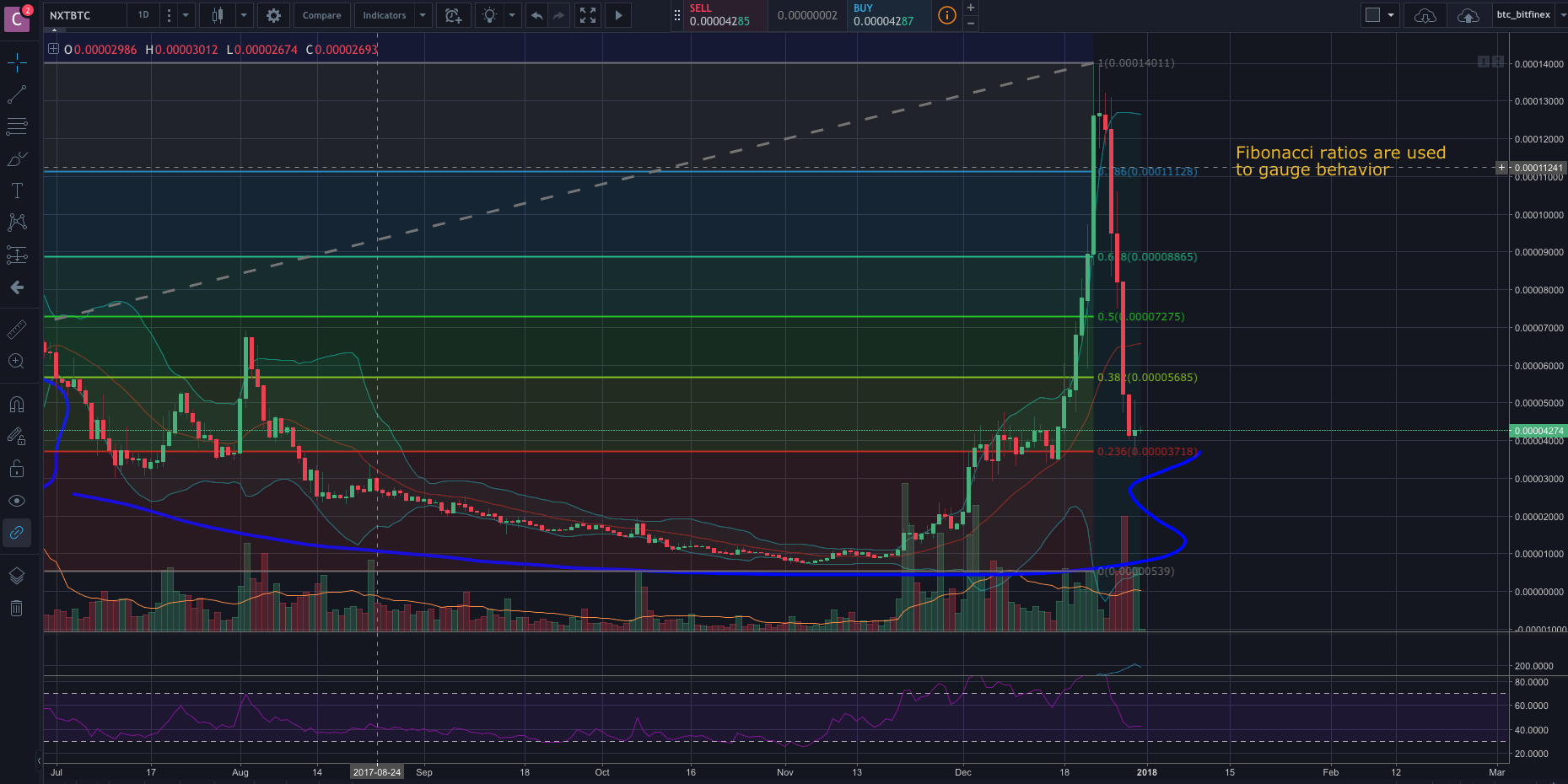Grab the trading panel drag handle
This screenshot has width=1568, height=784.
(x=676, y=15)
